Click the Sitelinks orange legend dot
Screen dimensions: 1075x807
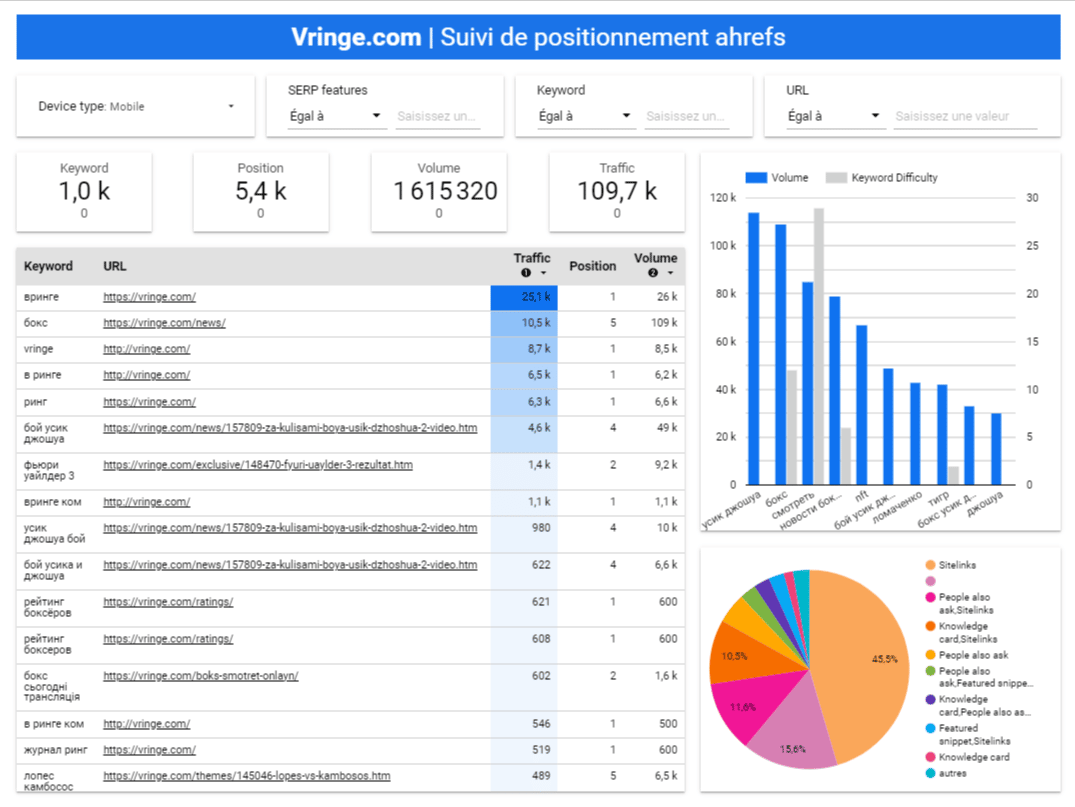click(x=930, y=565)
